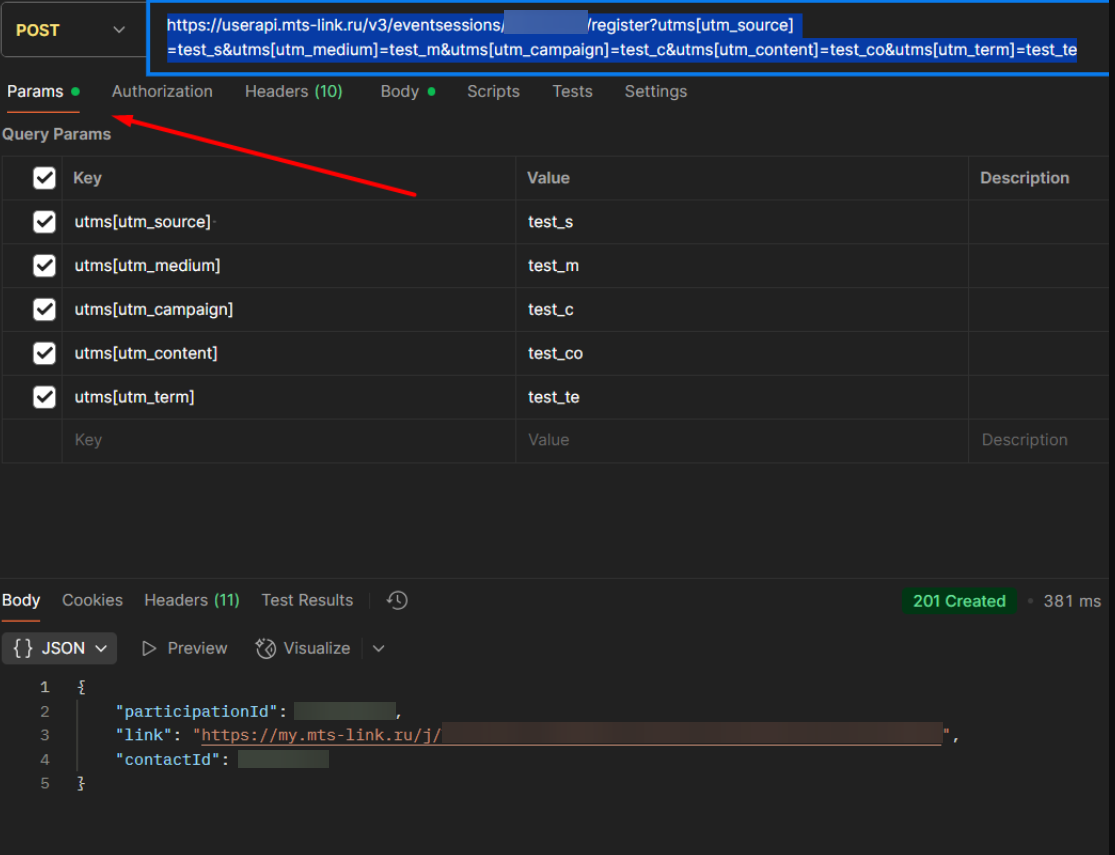Screen dimensions: 1115x855
Task: Click the 381 ms response time
Action: coord(1072,601)
